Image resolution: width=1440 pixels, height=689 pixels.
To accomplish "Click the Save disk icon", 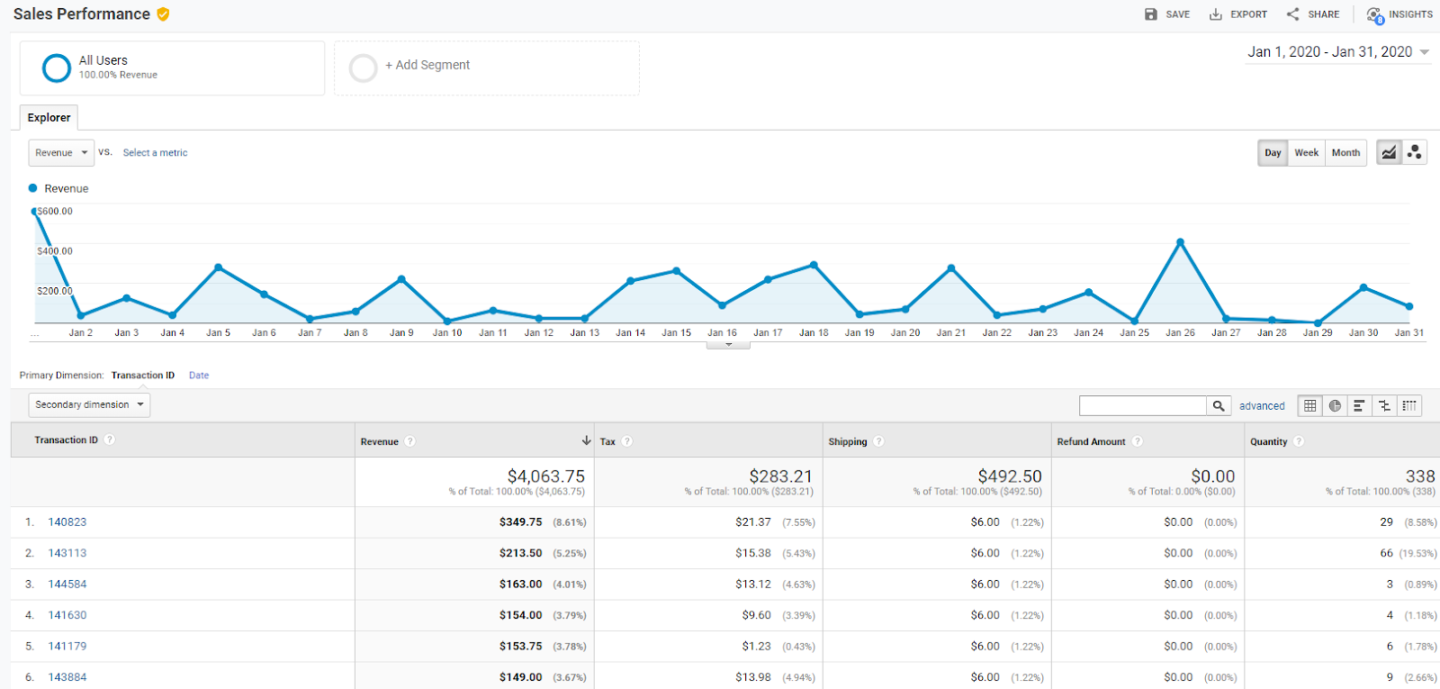I will tap(1151, 15).
